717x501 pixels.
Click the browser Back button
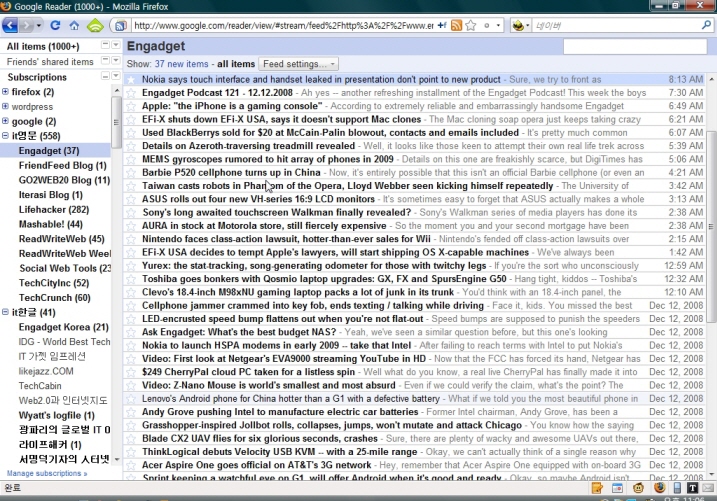(x=10, y=25)
